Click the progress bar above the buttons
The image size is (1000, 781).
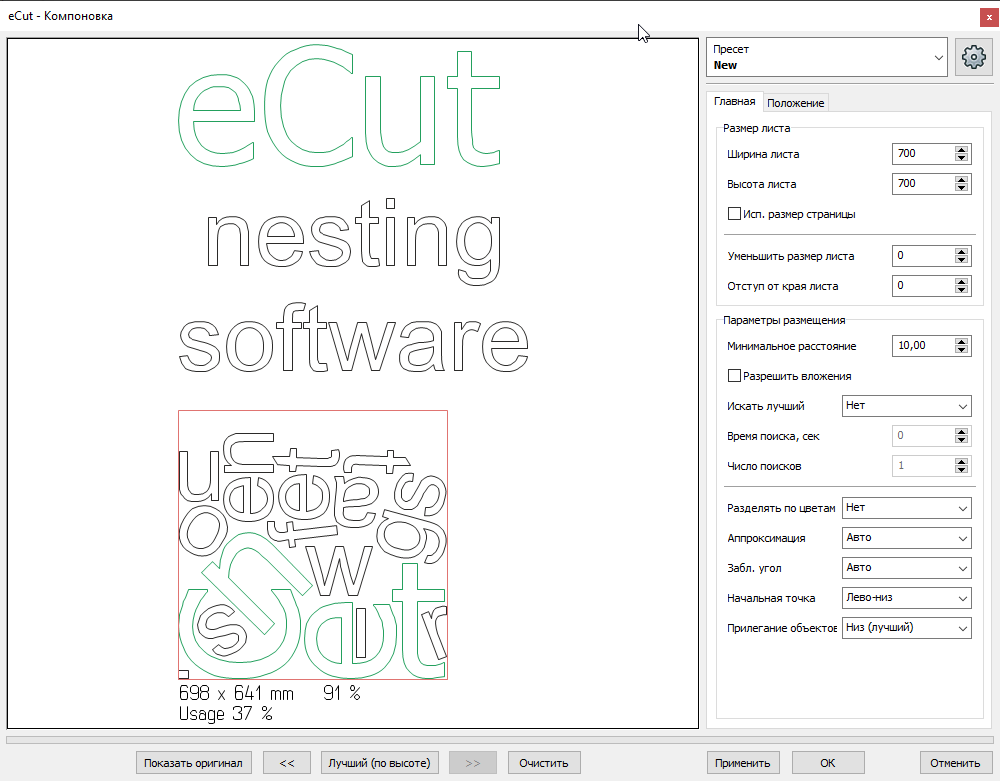pos(500,740)
